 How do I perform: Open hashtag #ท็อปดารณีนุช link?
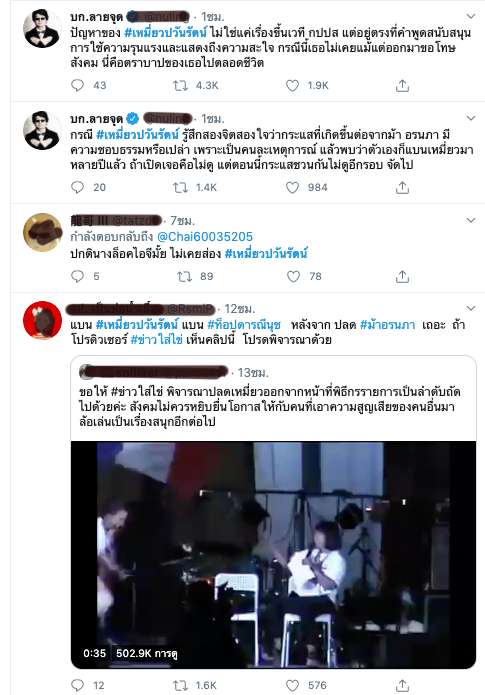click(x=244, y=324)
